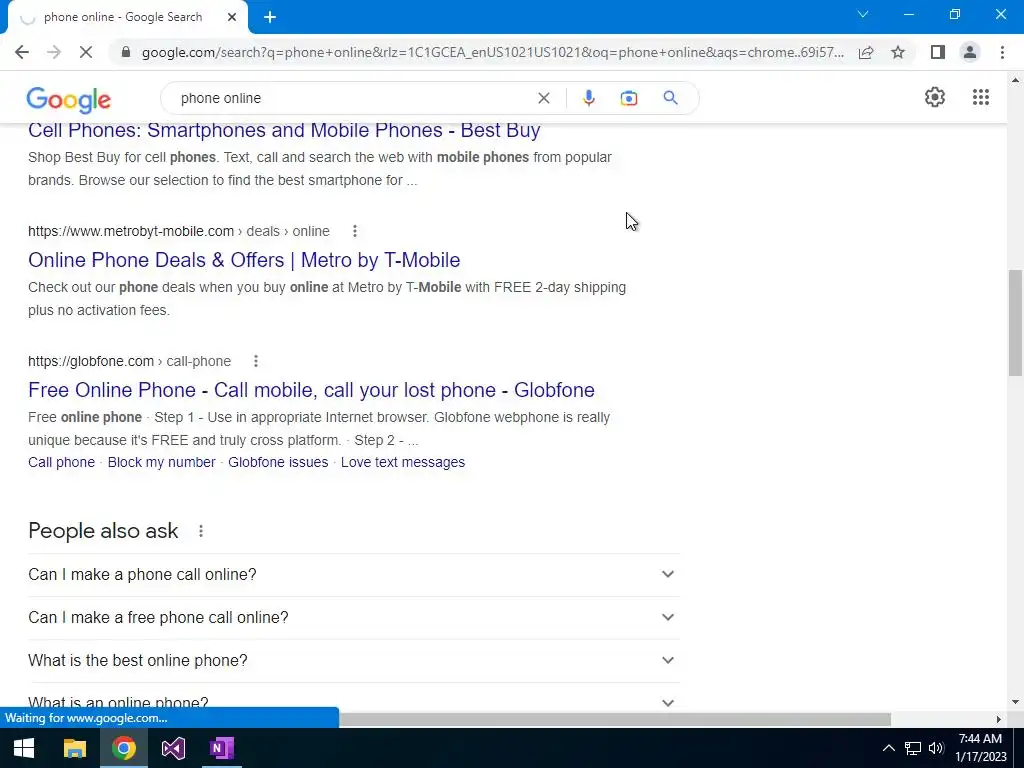Open People also ask options menu
Screen dimensions: 1024x768
[200, 531]
